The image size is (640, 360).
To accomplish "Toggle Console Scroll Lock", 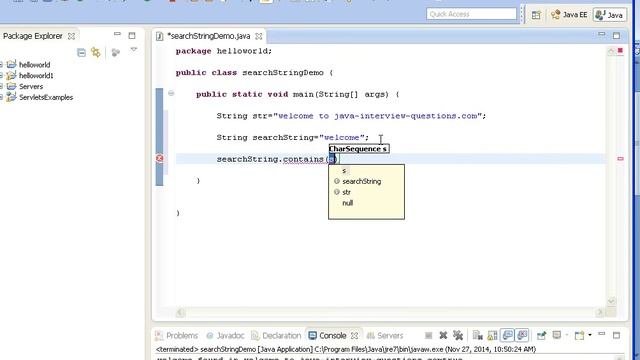I will click(x=492, y=336).
